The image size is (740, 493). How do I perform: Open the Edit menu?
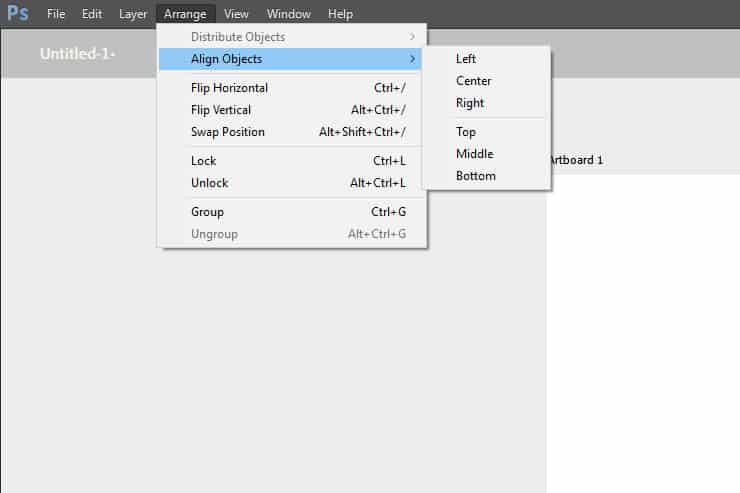click(x=92, y=14)
